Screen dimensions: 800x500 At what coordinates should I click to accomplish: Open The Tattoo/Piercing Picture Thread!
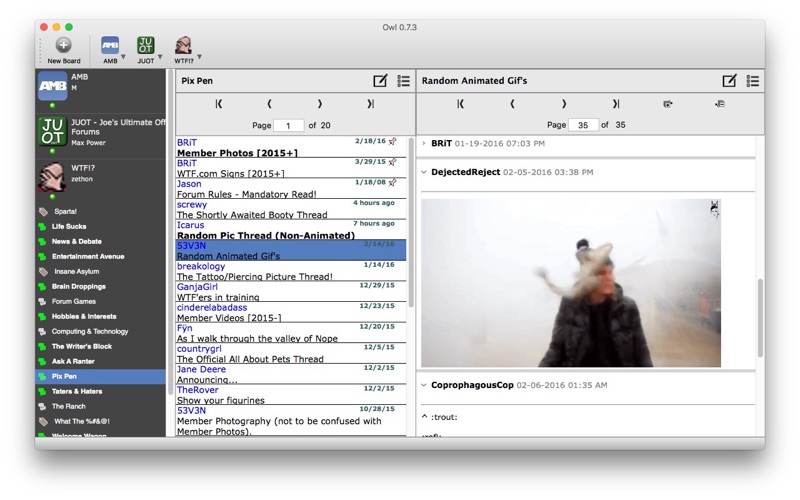click(x=291, y=271)
